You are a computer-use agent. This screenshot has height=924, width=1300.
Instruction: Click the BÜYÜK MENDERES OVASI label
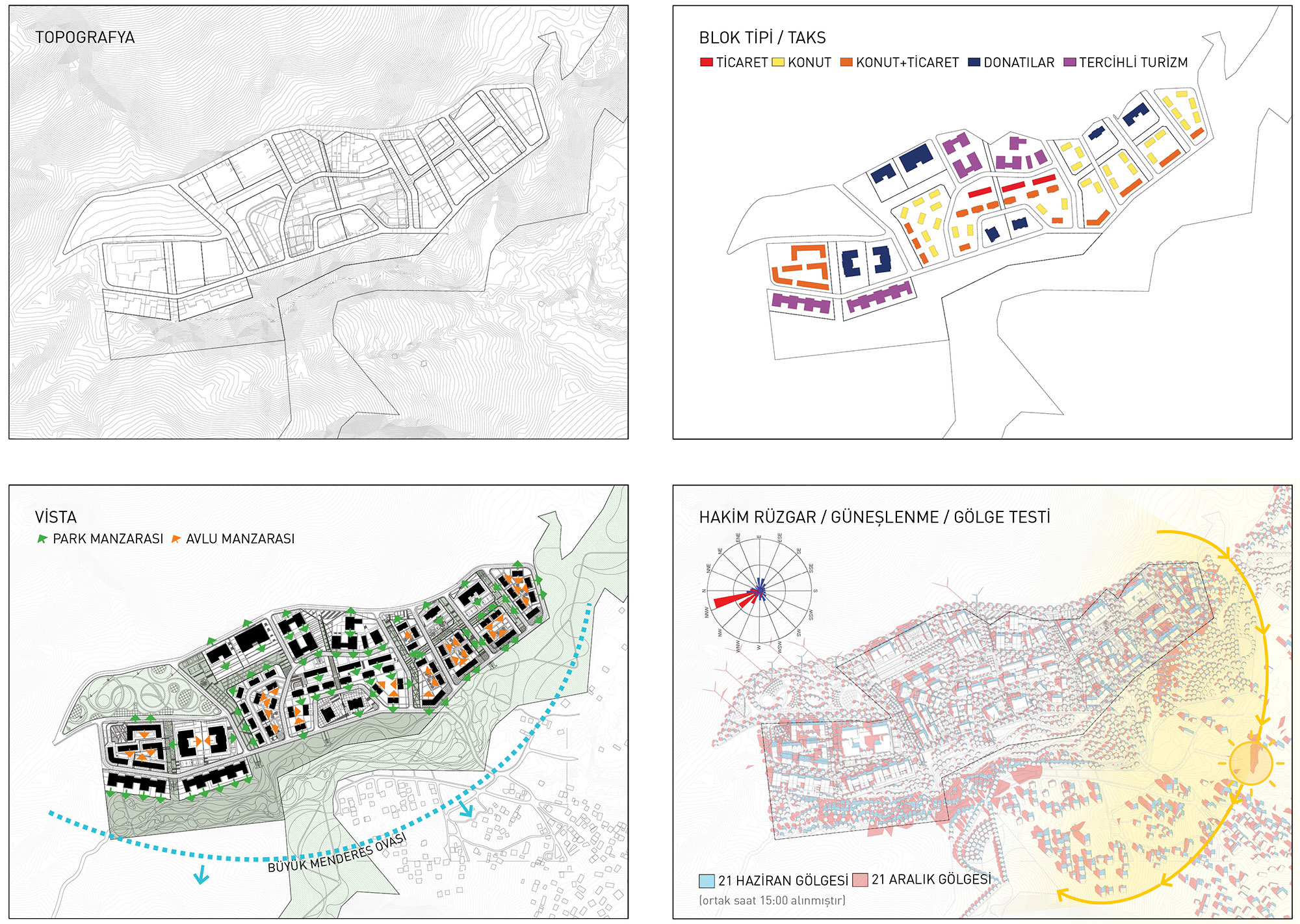[337, 853]
